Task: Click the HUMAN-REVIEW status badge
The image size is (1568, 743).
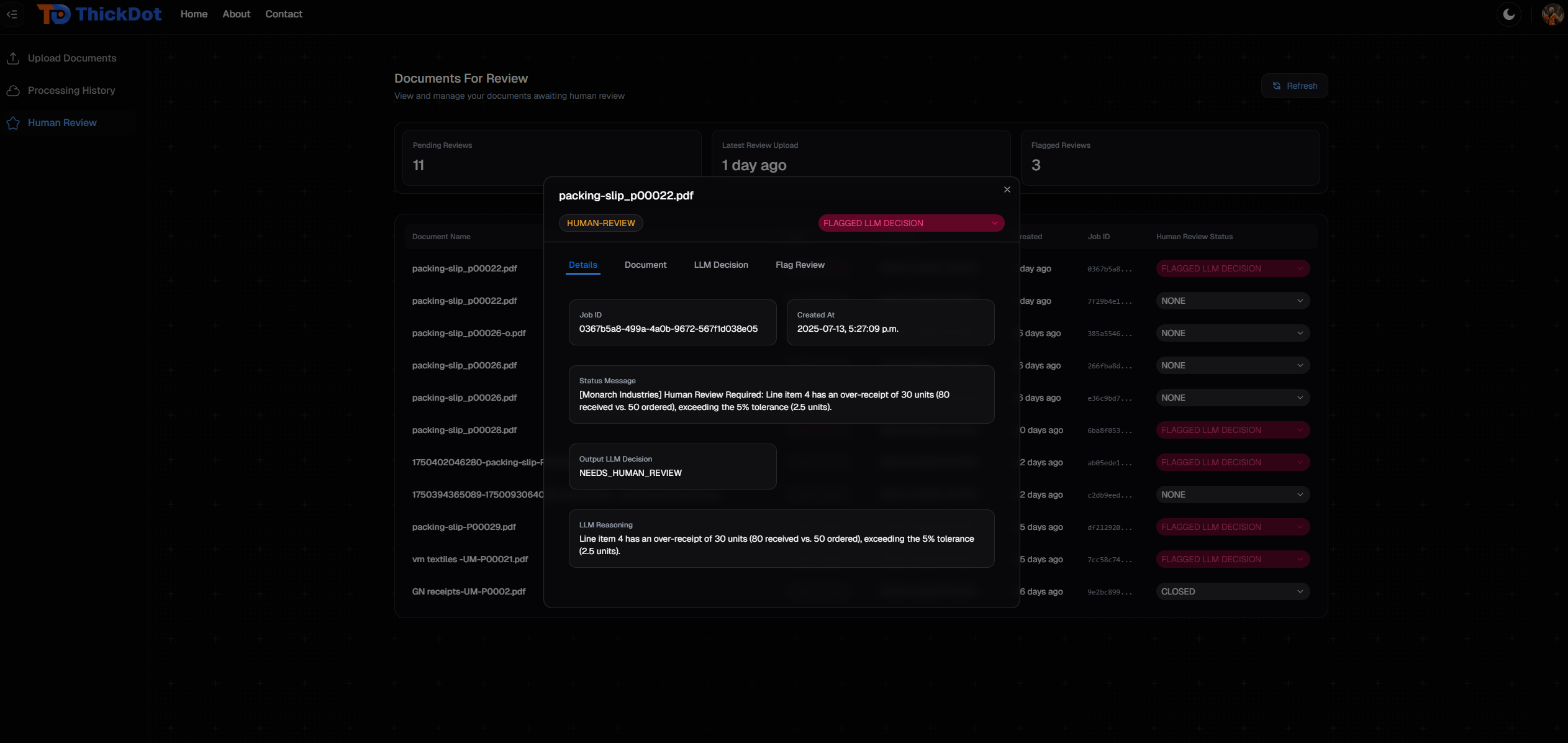Action: (x=600, y=223)
